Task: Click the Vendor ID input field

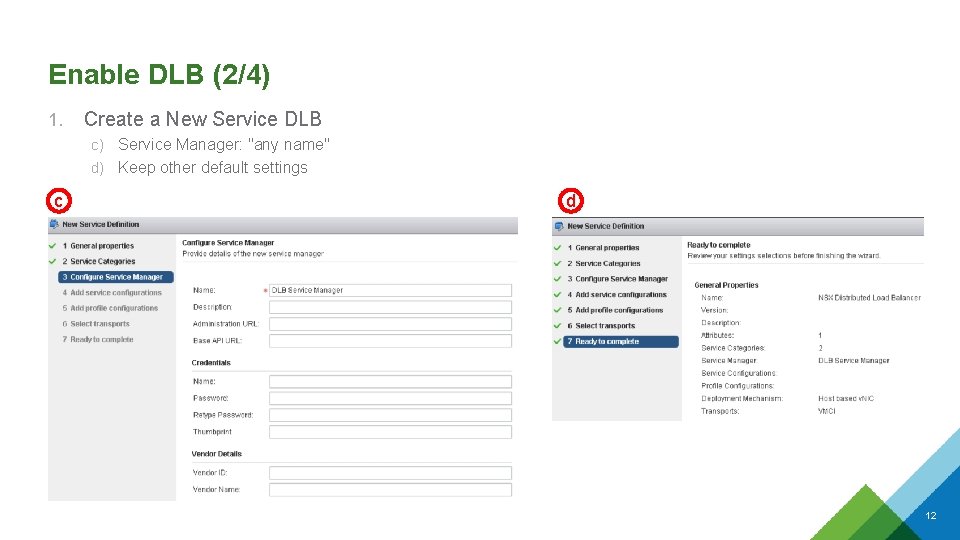Action: 390,473
